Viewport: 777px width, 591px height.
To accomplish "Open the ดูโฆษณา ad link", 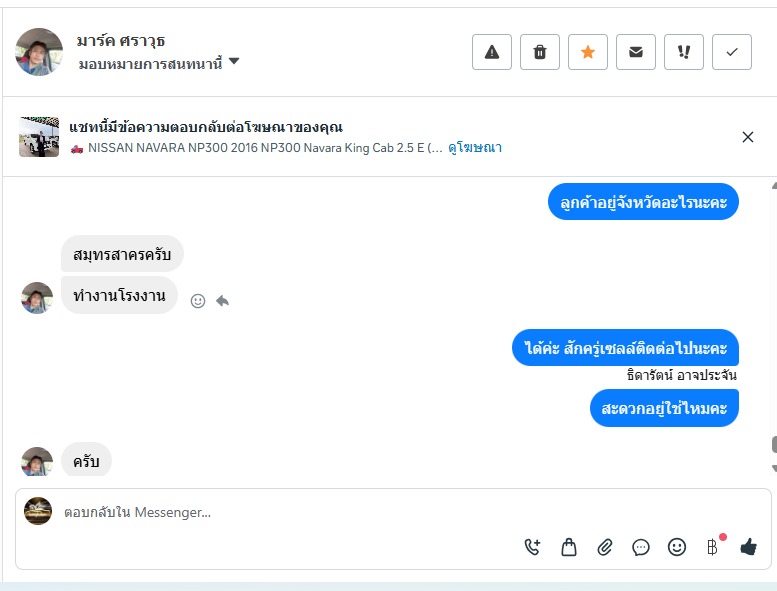I will pos(475,148).
